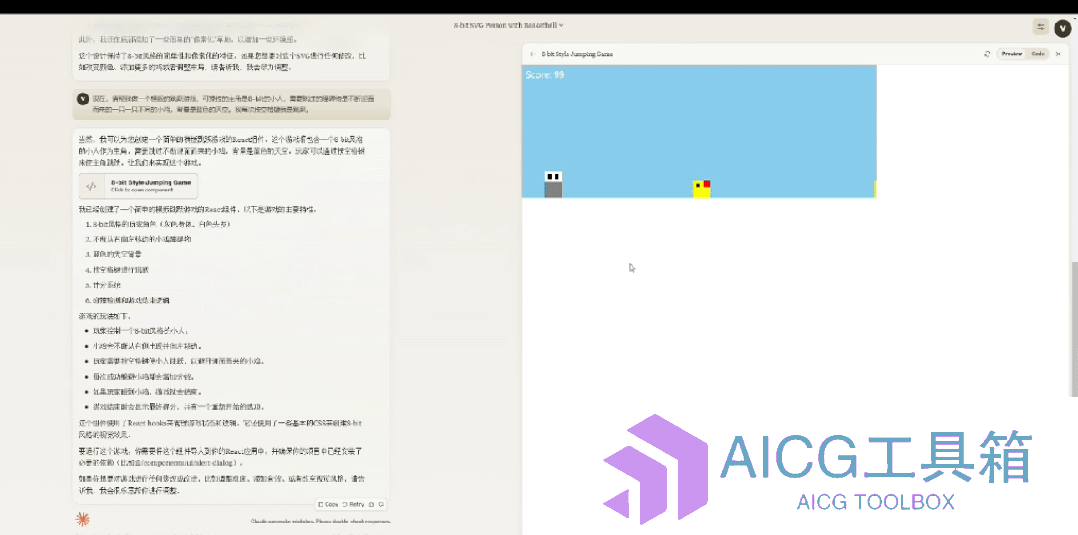1078x535 pixels.
Task: Click the user message avatar icon
Action: tap(84, 98)
